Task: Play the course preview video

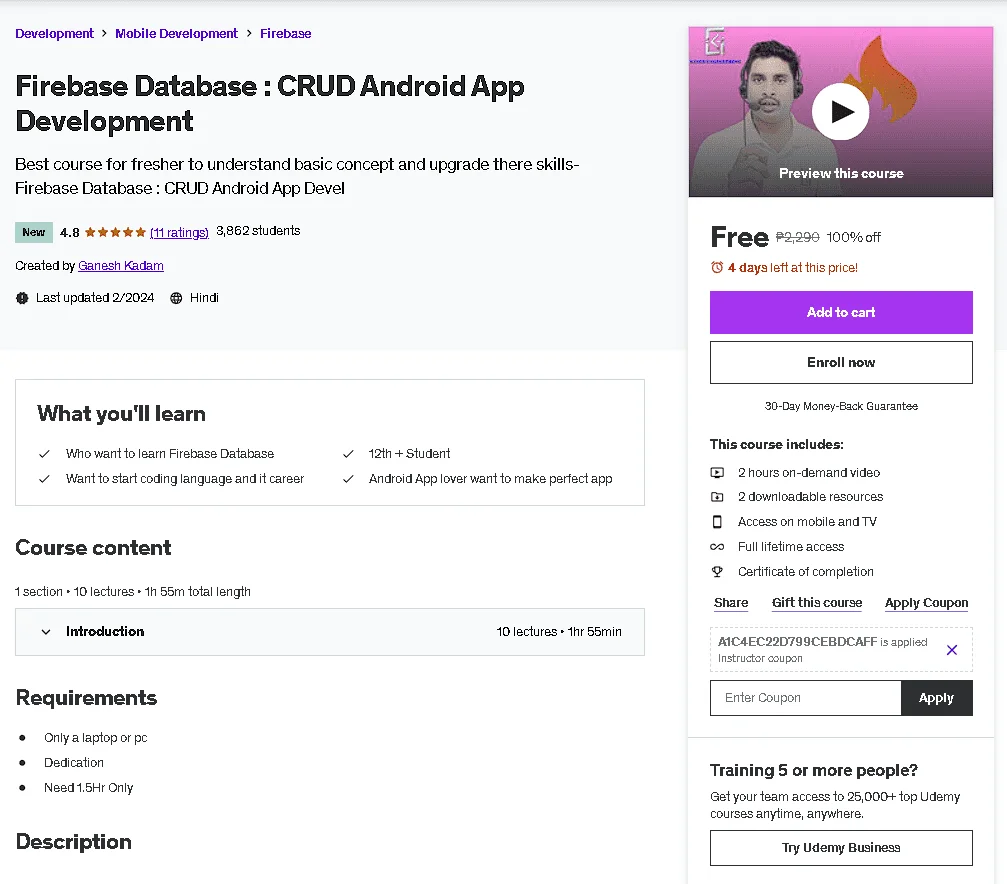Action: (840, 112)
